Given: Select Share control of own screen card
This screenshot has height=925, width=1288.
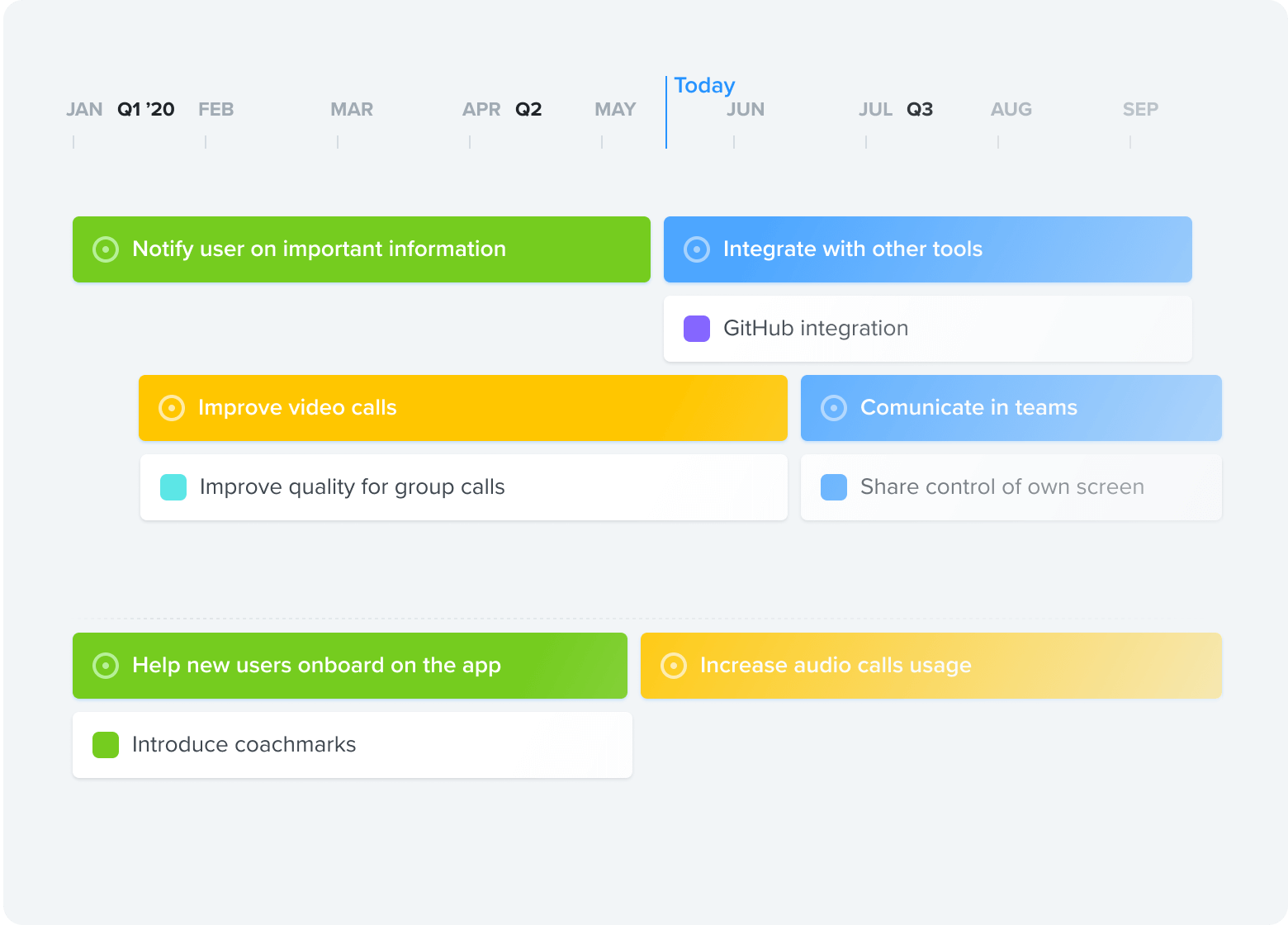Looking at the screenshot, I should pos(1011,487).
